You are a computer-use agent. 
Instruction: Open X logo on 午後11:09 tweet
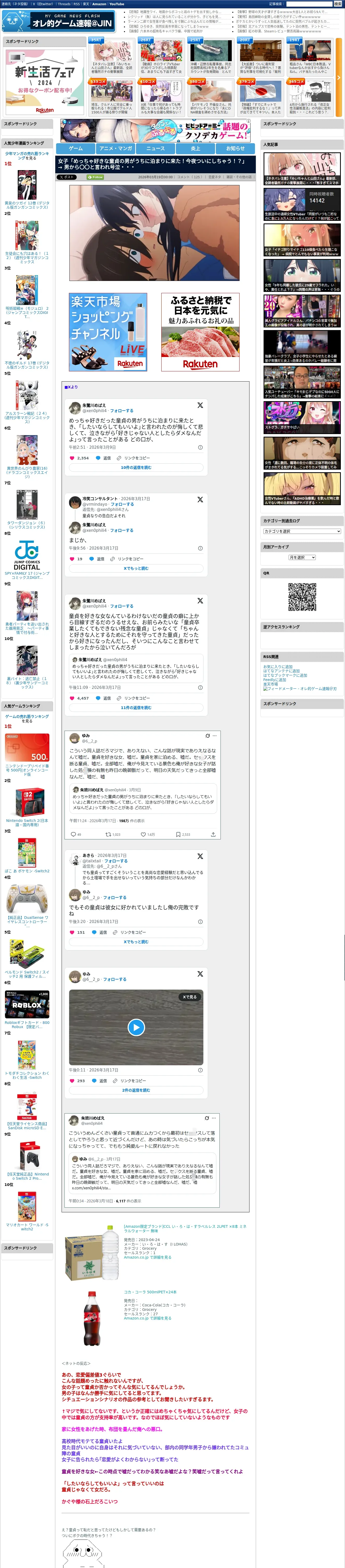(200, 600)
